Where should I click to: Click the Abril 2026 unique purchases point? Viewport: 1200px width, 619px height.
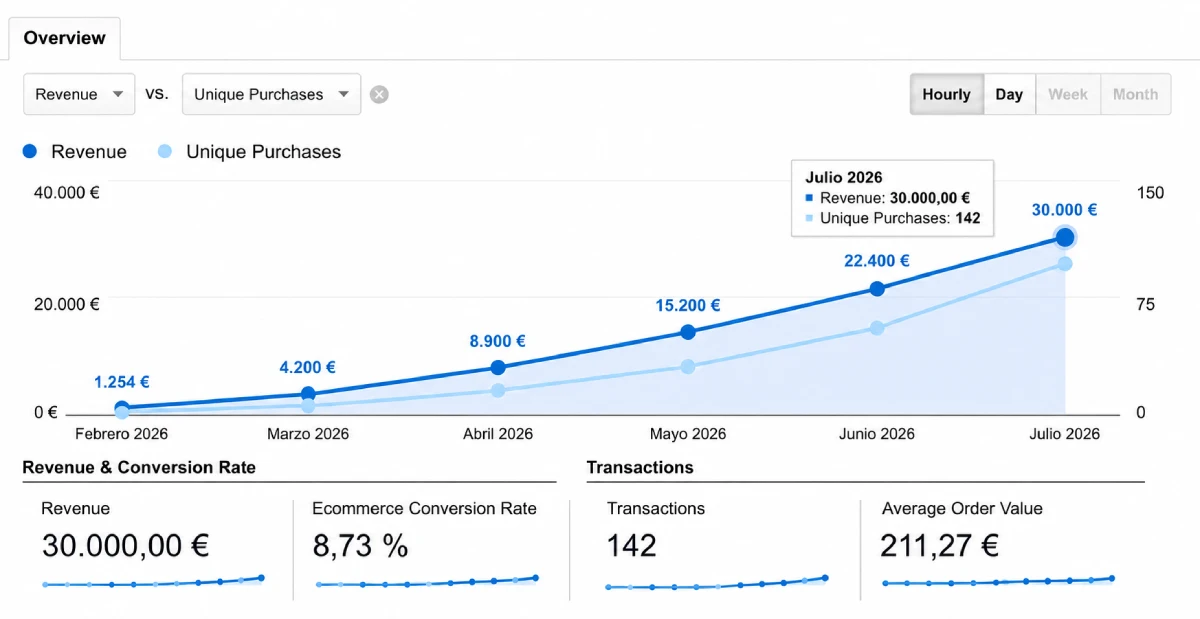(498, 390)
